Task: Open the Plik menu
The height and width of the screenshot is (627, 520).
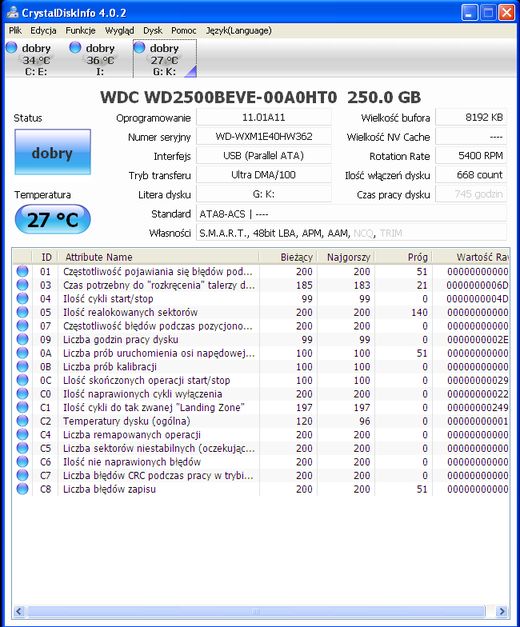Action: click(x=15, y=30)
